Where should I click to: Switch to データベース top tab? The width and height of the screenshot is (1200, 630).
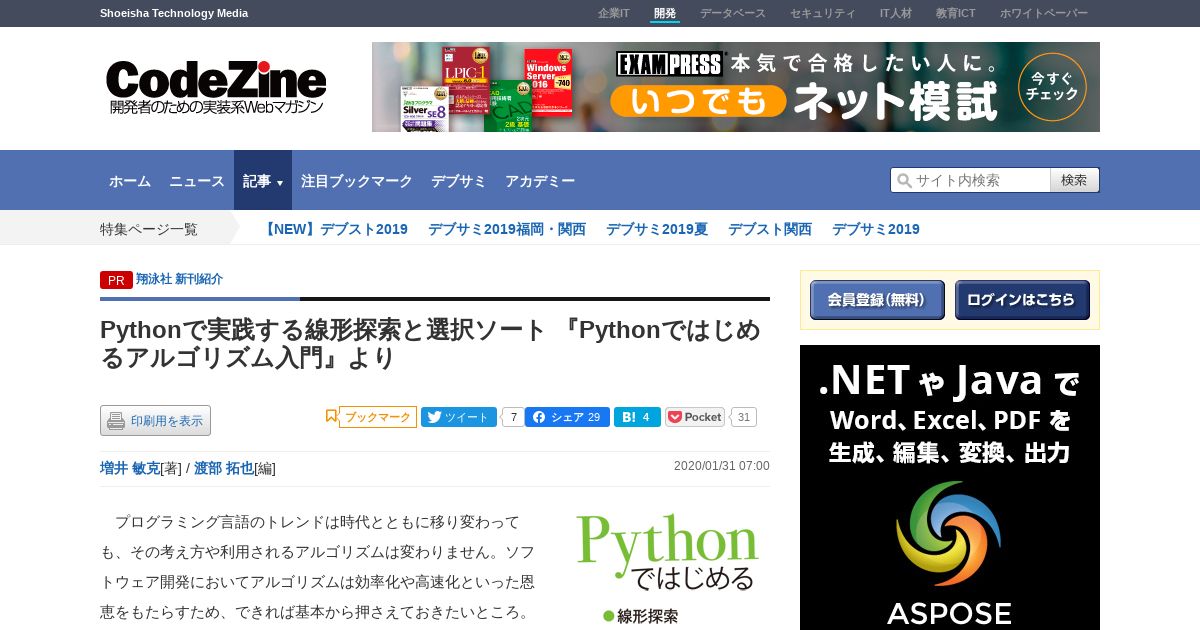733,13
